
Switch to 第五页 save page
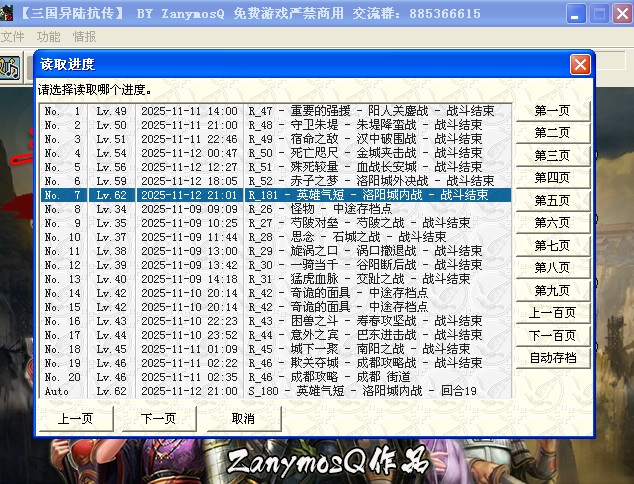pyautogui.click(x=552, y=200)
